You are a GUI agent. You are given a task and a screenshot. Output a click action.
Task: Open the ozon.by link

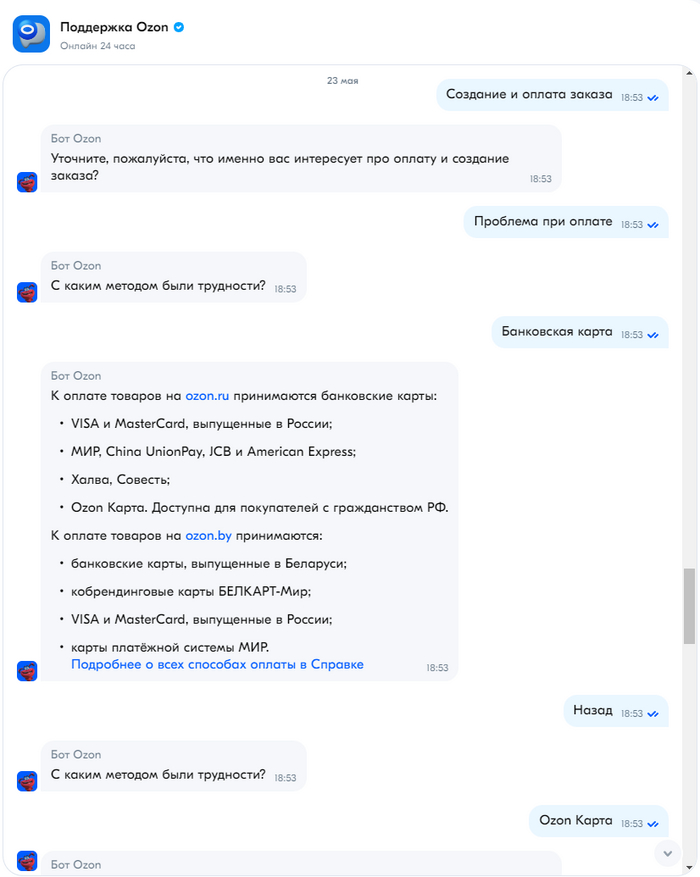208,536
